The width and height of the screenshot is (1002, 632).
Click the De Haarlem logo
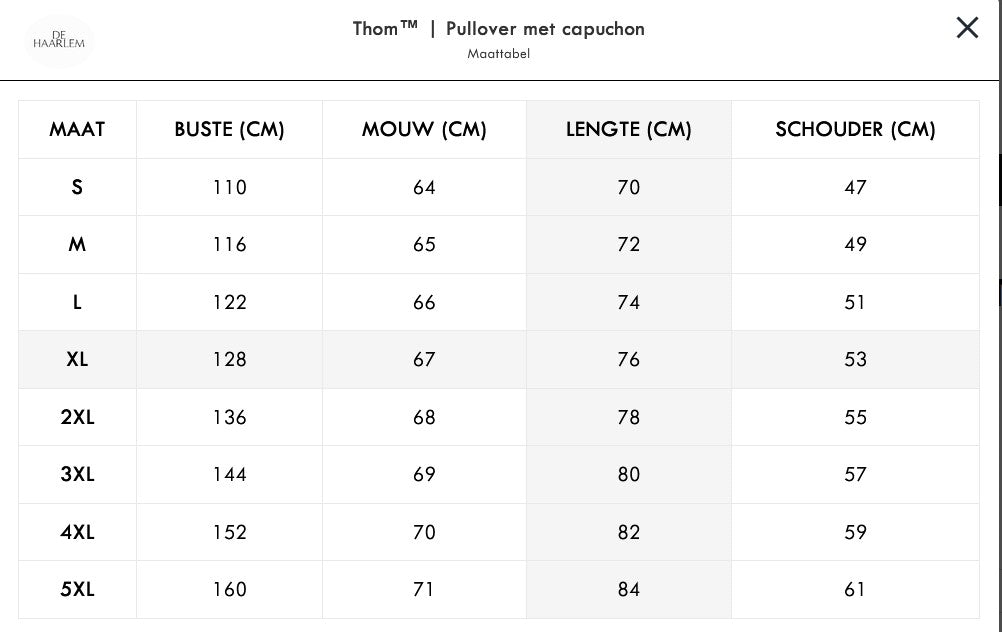(59, 42)
